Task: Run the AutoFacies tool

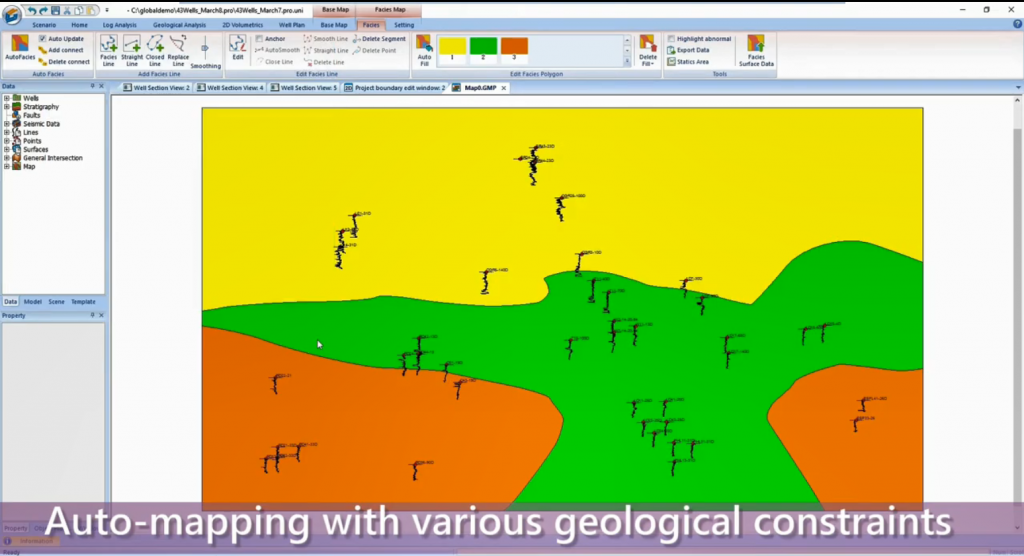Action: (20, 49)
